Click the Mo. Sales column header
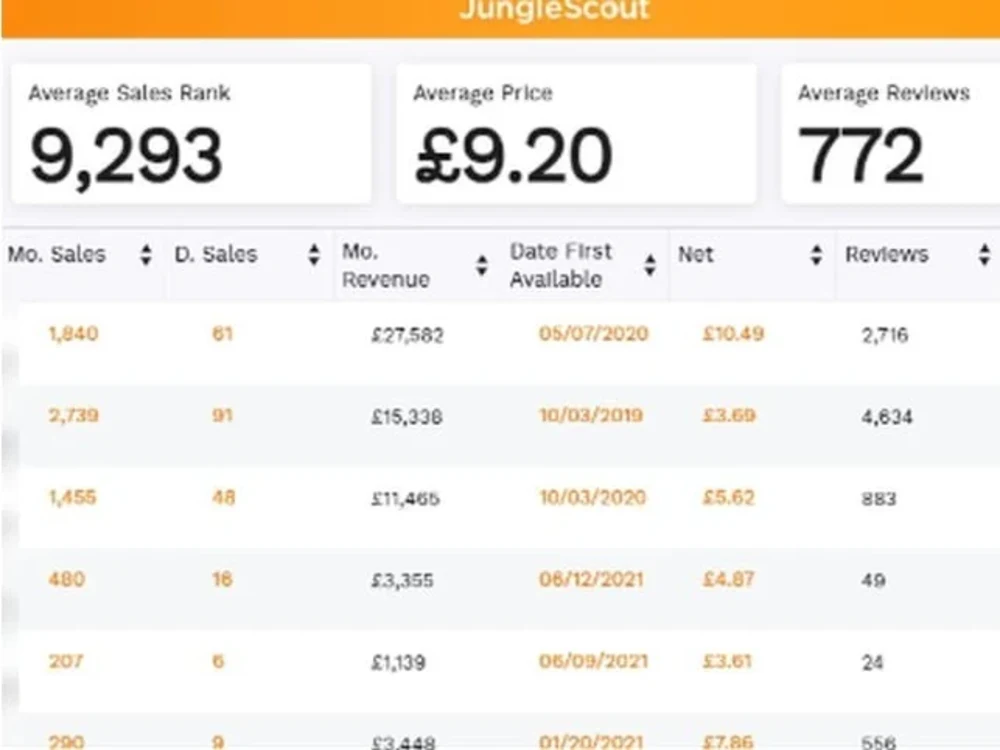 (x=56, y=254)
